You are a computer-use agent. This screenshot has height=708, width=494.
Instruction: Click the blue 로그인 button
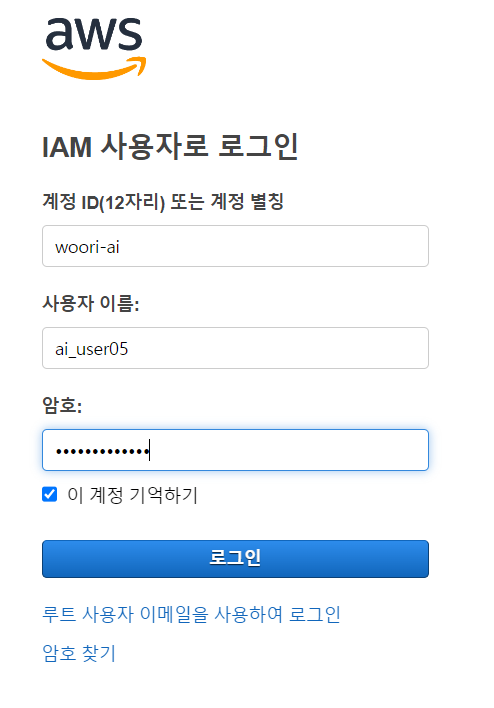click(x=235, y=559)
